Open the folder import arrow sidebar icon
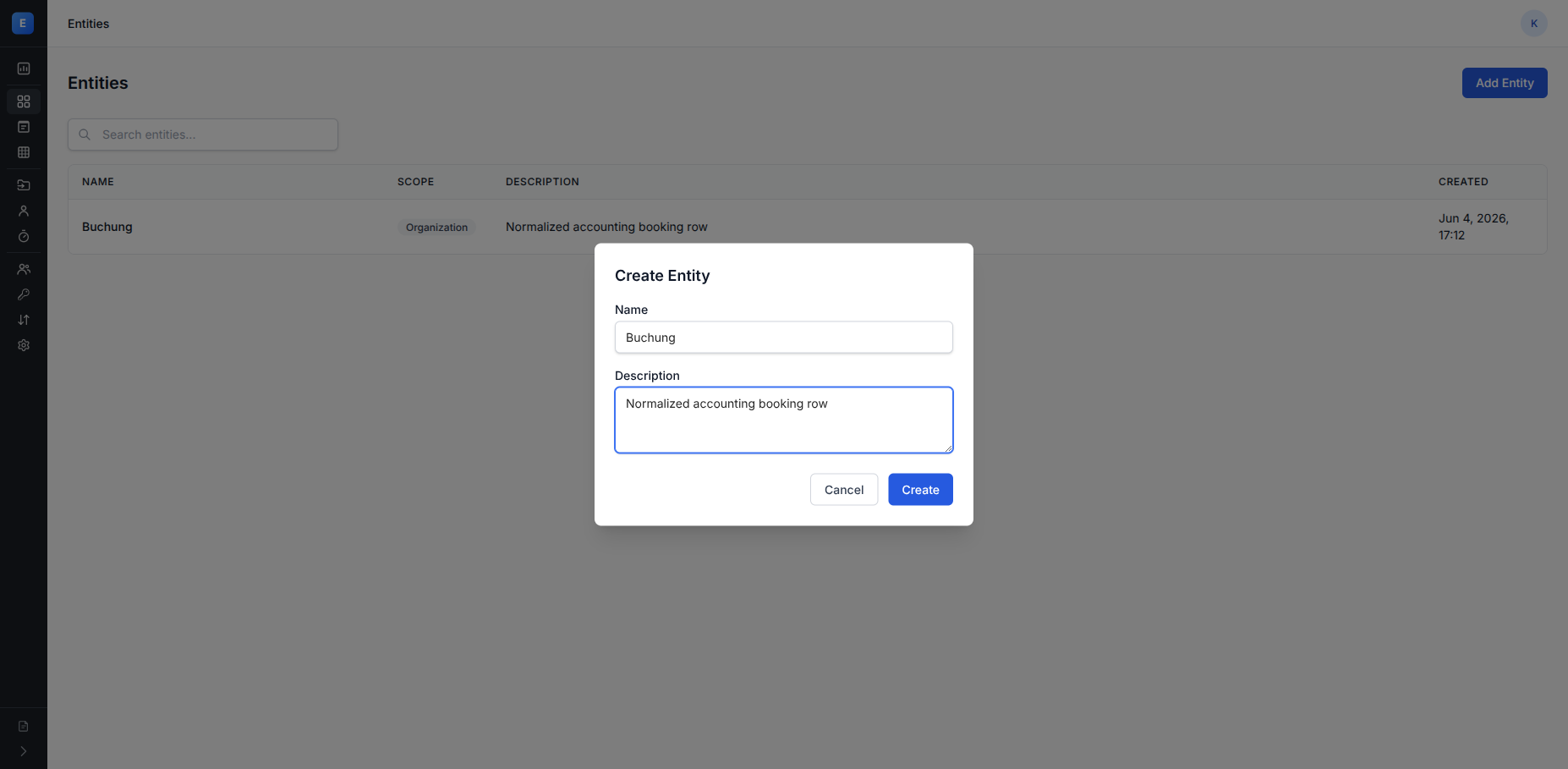 (24, 185)
